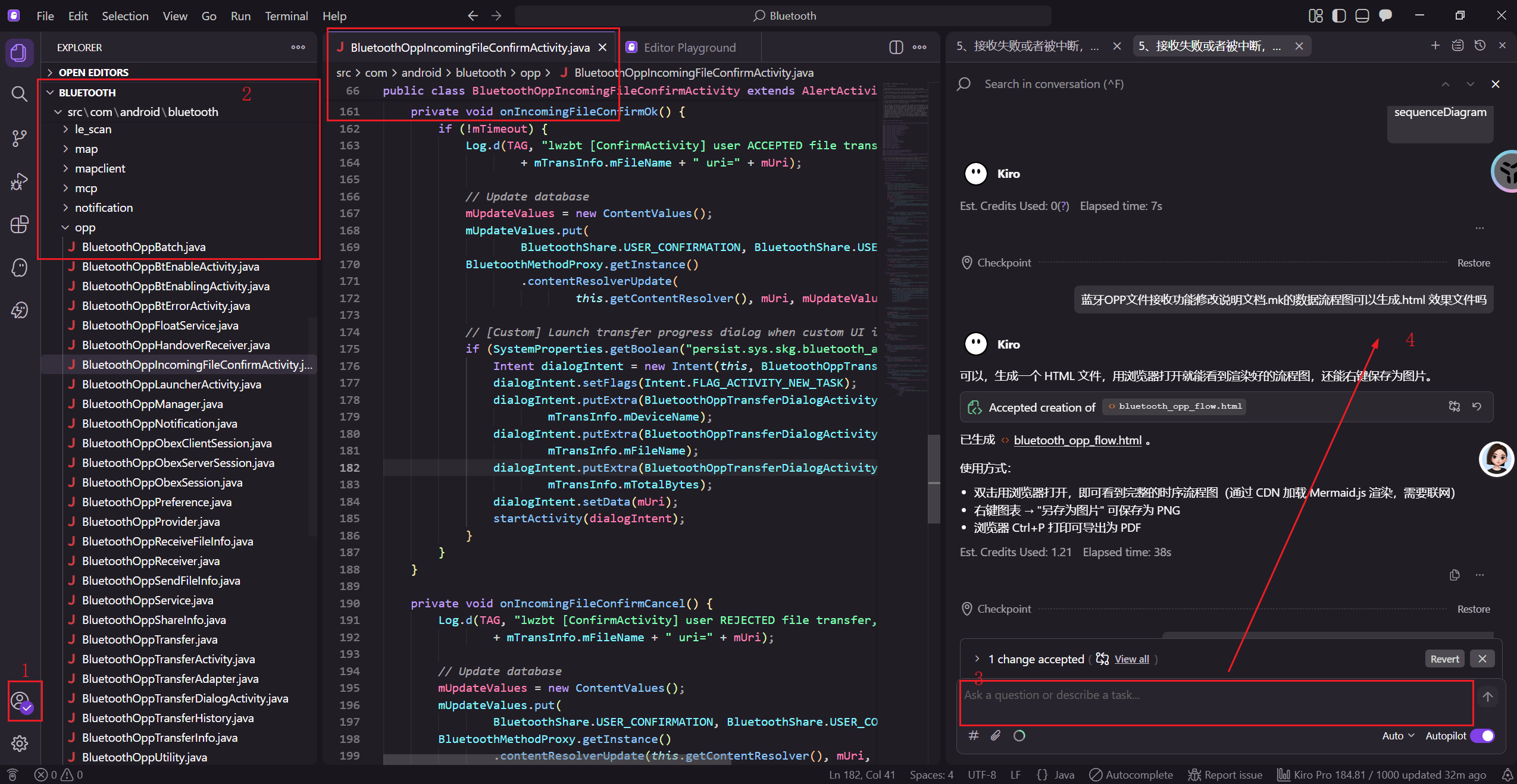Expand the notification folder
Viewport: 1517px width, 784px height.
[x=104, y=208]
